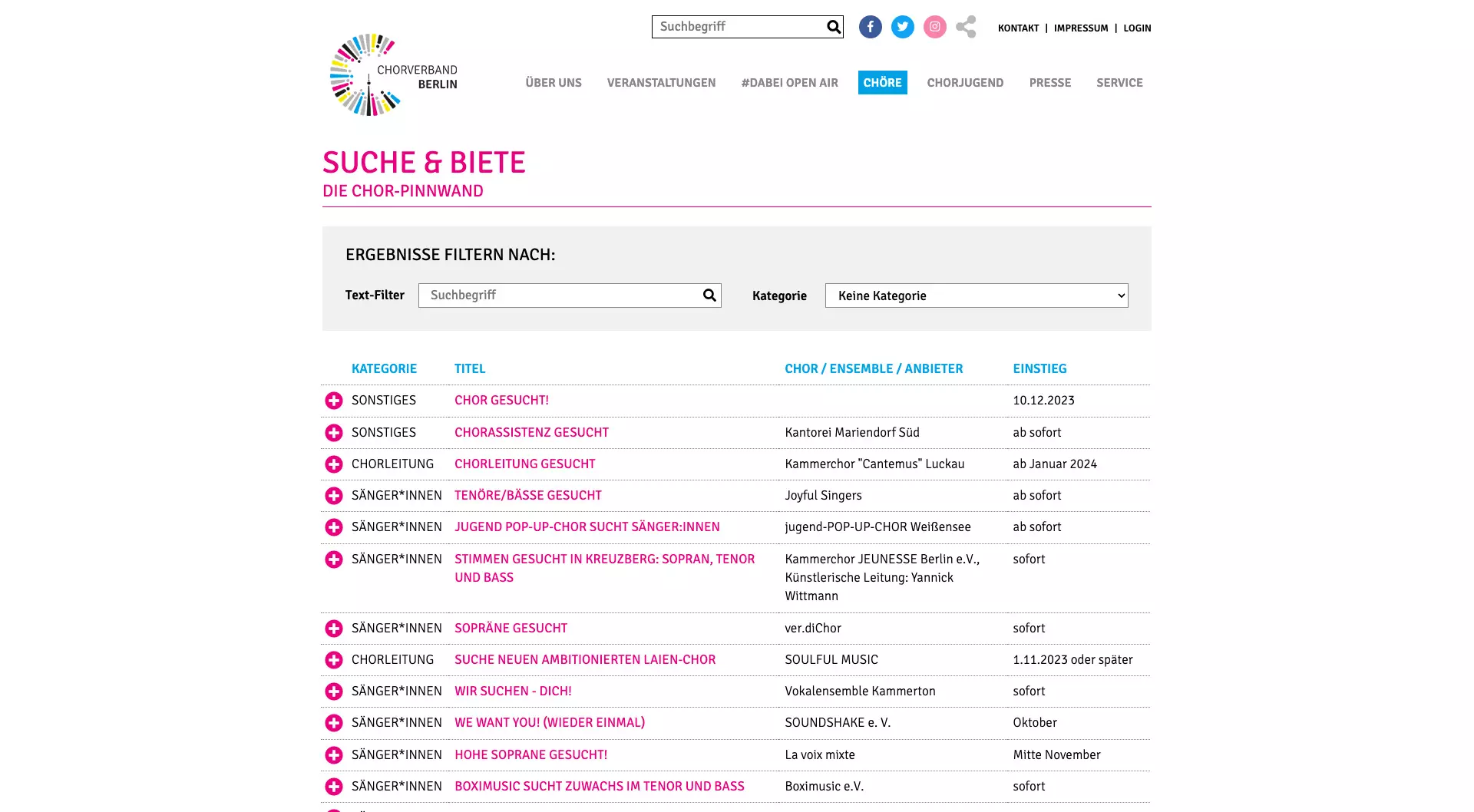Open the Chorjugend menu

[965, 83]
